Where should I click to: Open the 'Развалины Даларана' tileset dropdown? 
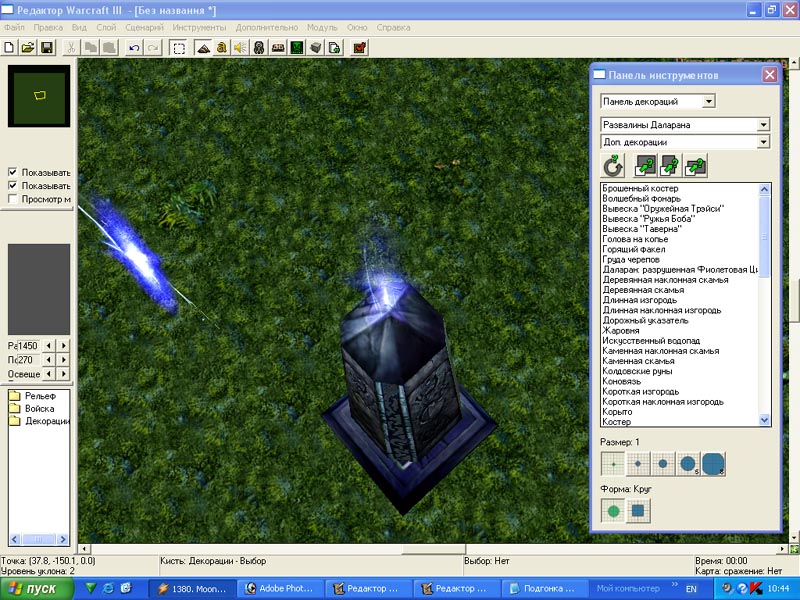point(763,124)
